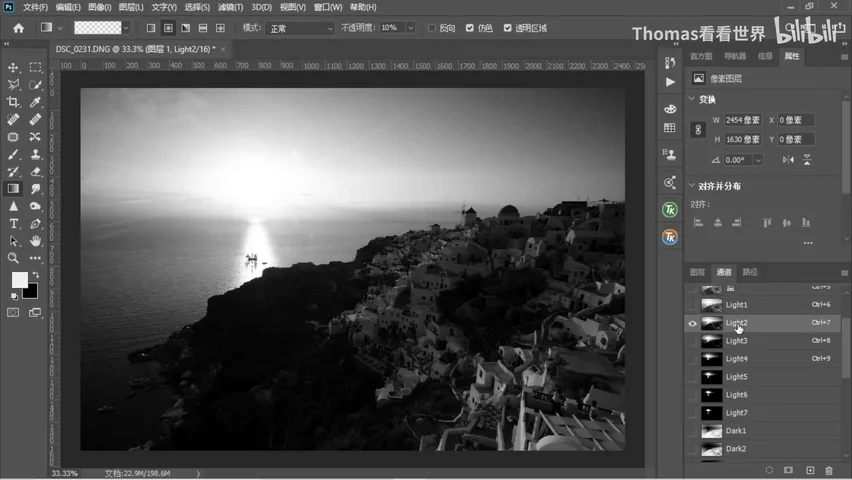Screen dimensions: 852x480
Task: Select the Brush tool
Action: point(13,154)
